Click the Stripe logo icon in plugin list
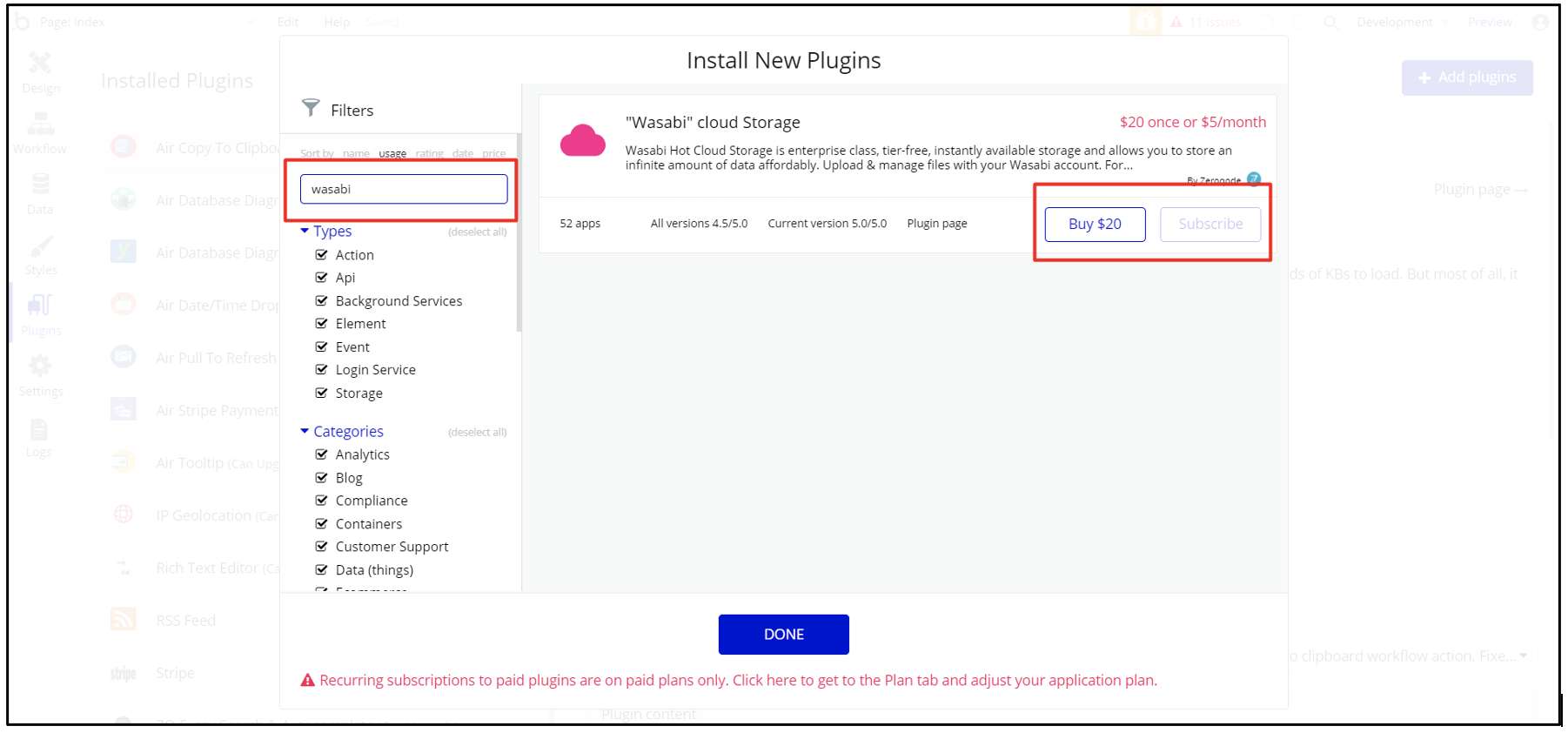Image resolution: width=1568 pixels, height=733 pixels. click(124, 673)
